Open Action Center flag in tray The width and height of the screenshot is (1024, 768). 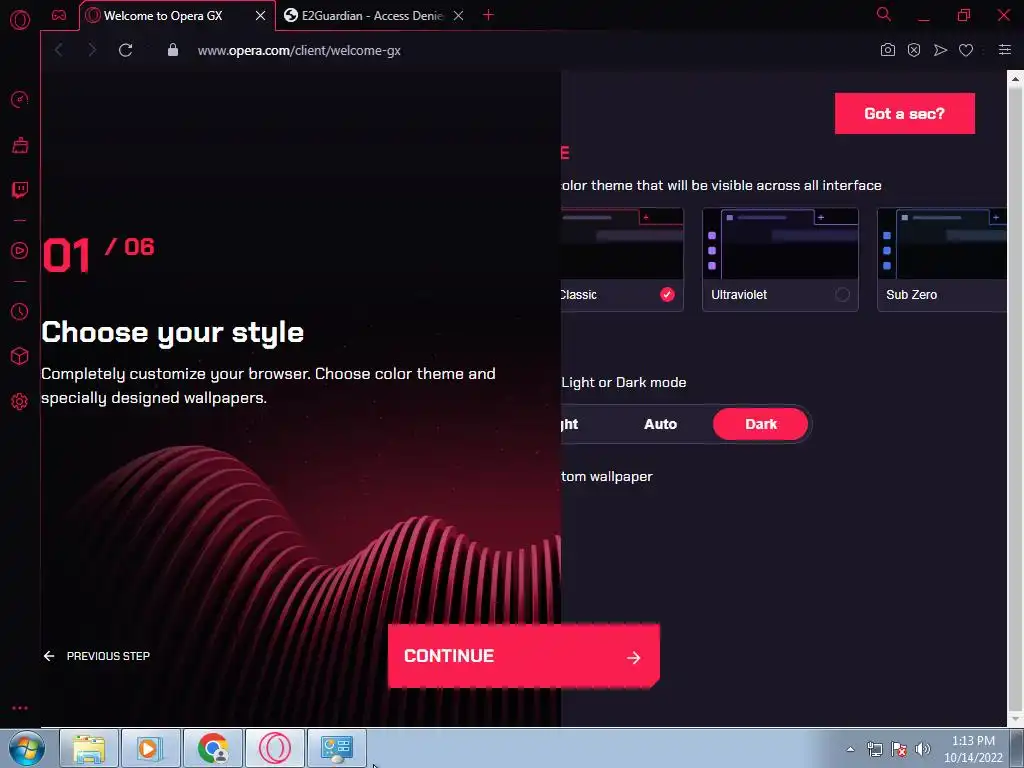(x=899, y=749)
